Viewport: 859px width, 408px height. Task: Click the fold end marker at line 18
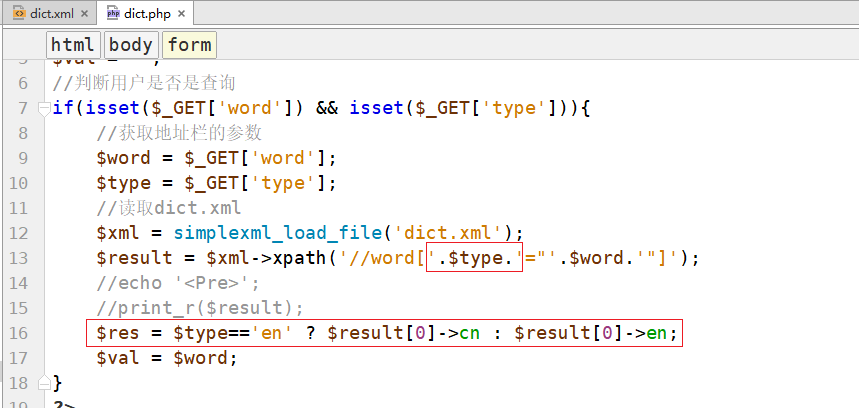click(x=42, y=383)
